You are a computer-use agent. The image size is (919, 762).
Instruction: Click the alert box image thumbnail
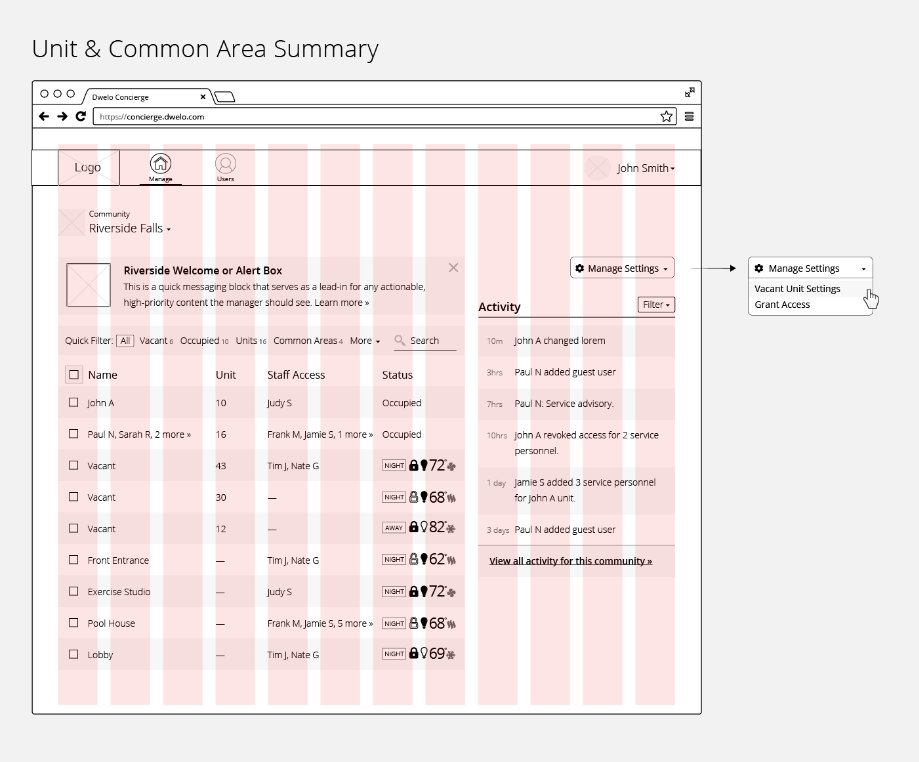coord(89,285)
